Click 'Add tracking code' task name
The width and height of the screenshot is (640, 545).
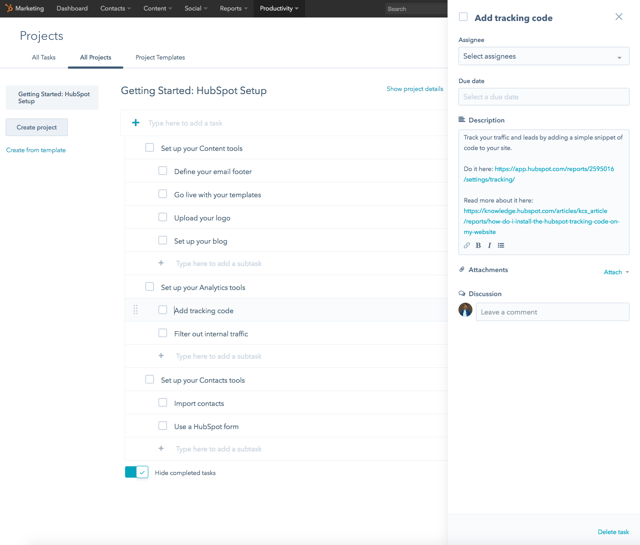coord(204,311)
